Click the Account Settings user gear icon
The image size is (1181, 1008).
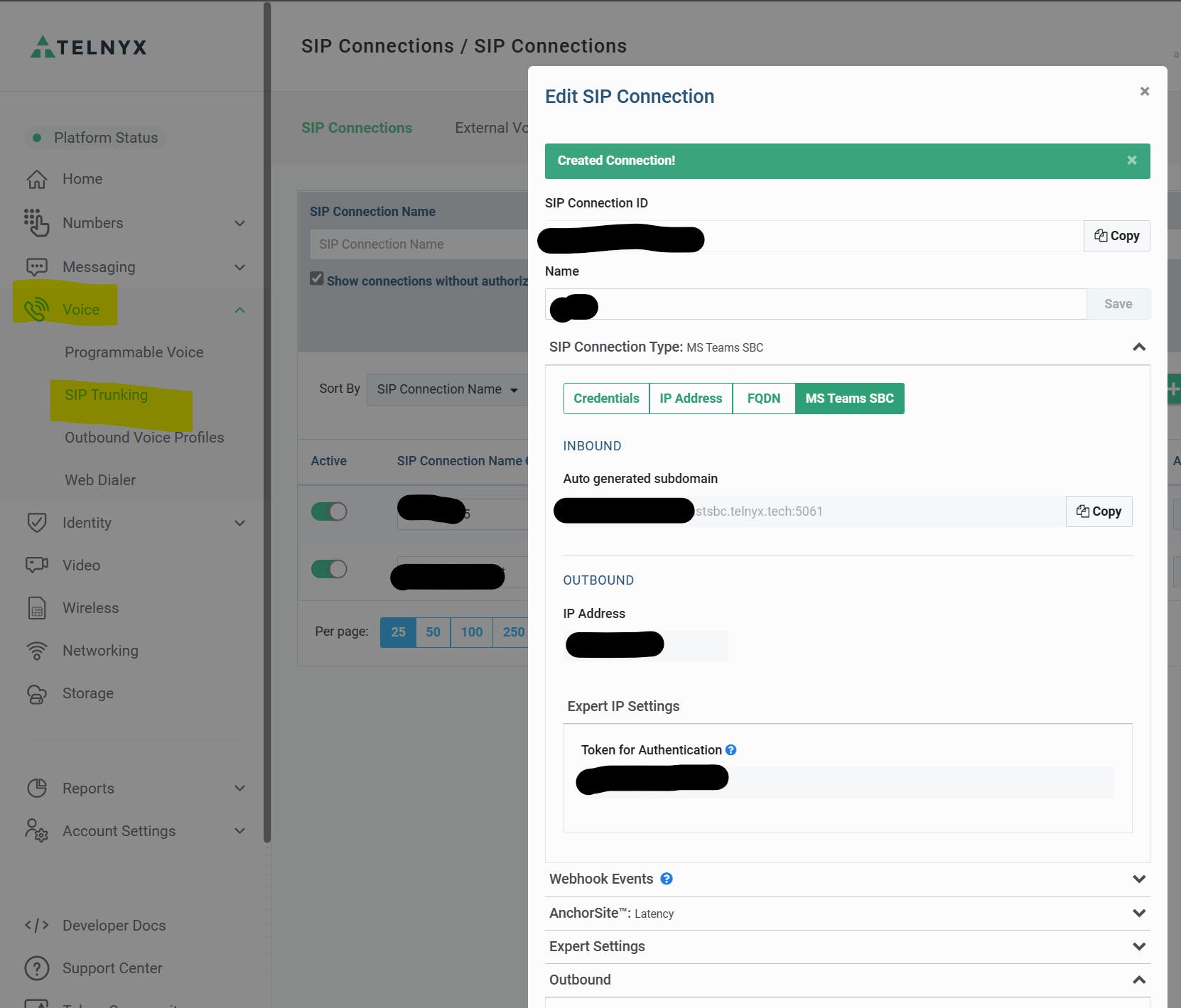click(37, 830)
